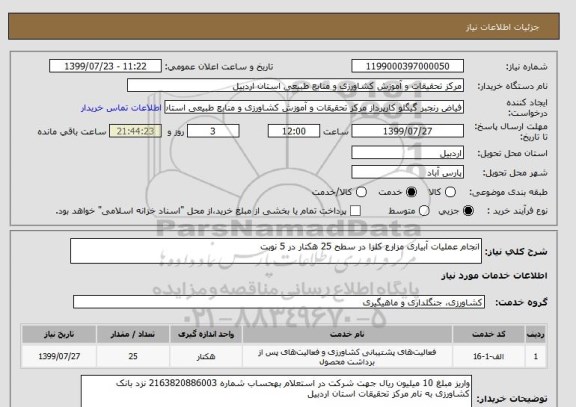This screenshot has height=407, width=576.
Task: Click the service name cell فعالیت‌های پشتیبانی کشاورزی
Action: click(x=347, y=357)
